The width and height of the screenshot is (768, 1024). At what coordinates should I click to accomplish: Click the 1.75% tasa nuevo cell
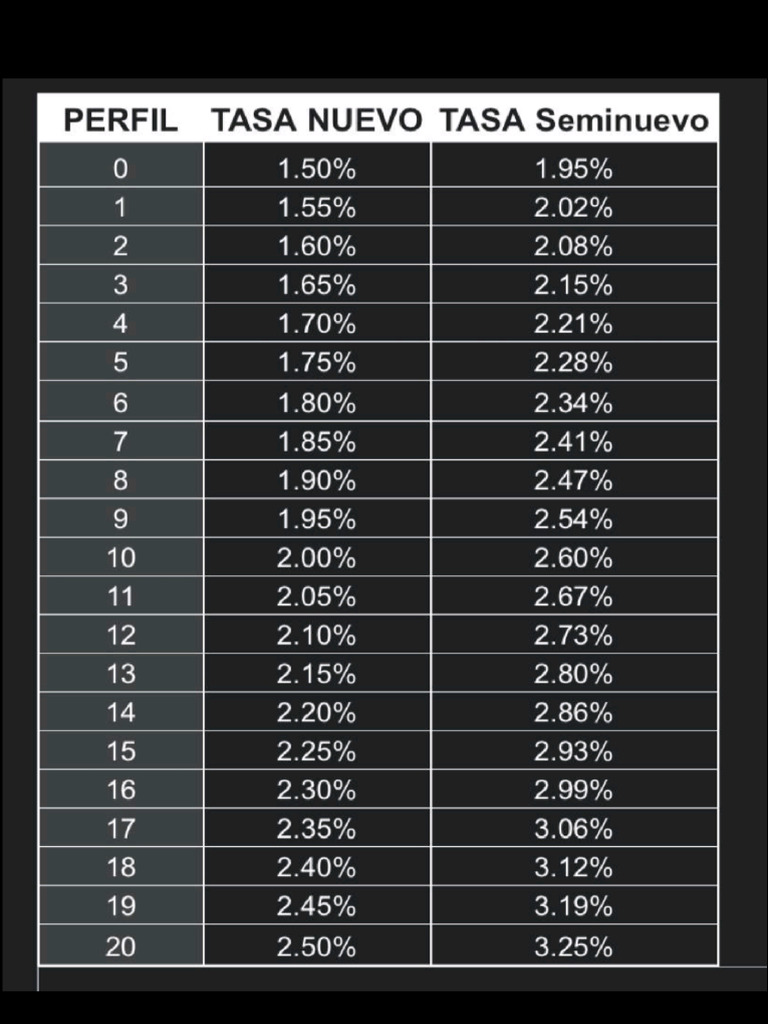[x=317, y=363]
